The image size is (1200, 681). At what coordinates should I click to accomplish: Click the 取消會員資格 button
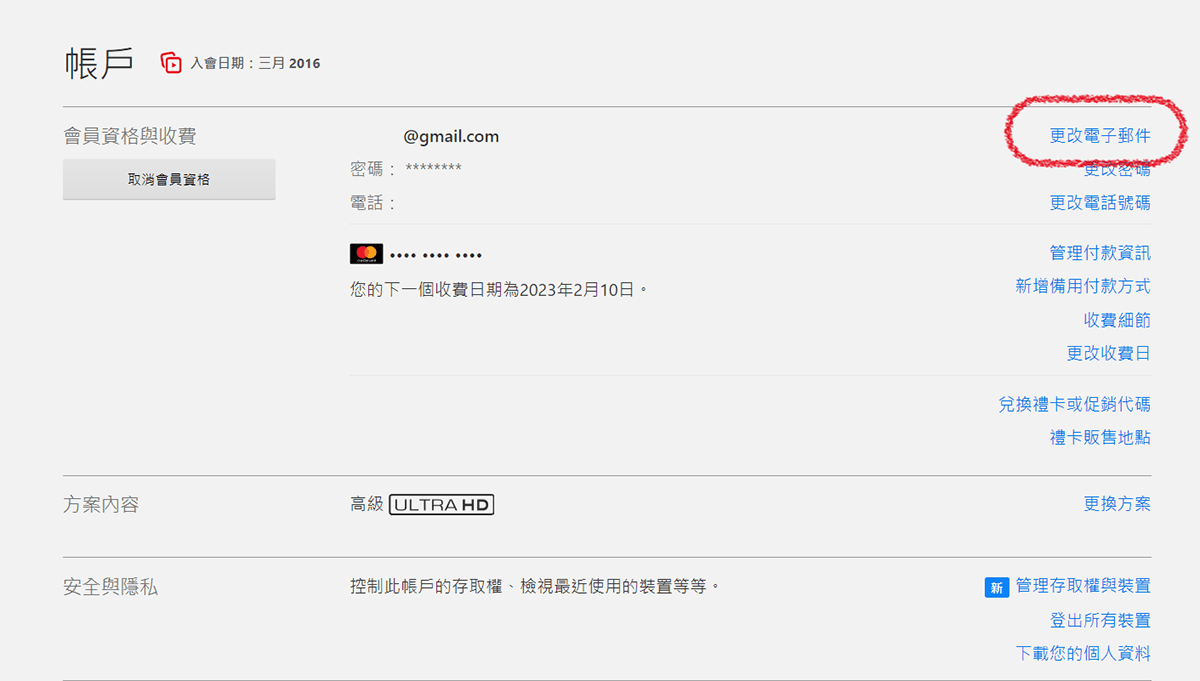[169, 180]
